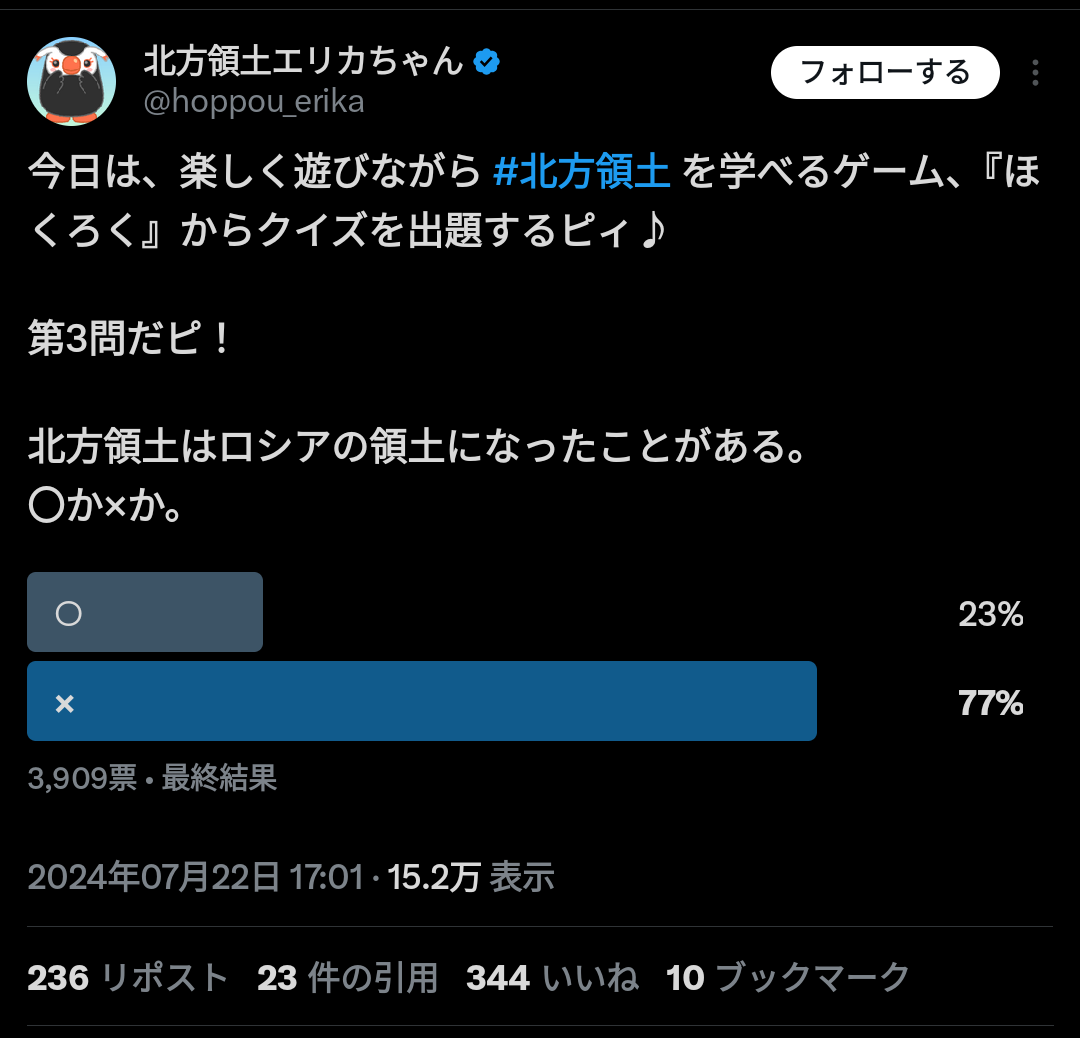
Task: Open the @hoppou_erika handle link
Action: click(x=254, y=102)
